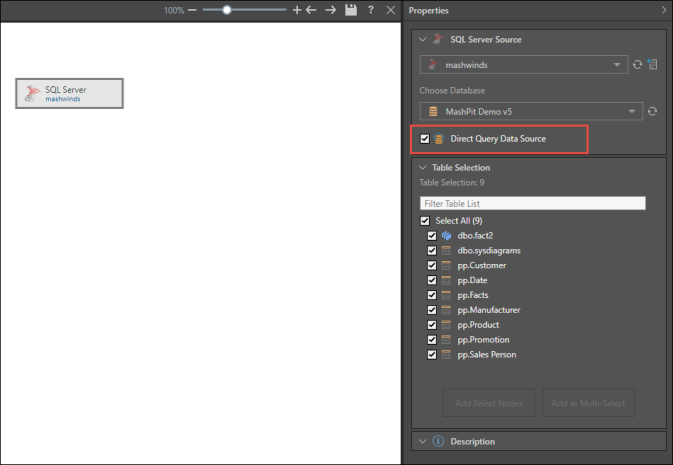
Task: Click the forward arrow in toolbar
Action: pos(330,9)
